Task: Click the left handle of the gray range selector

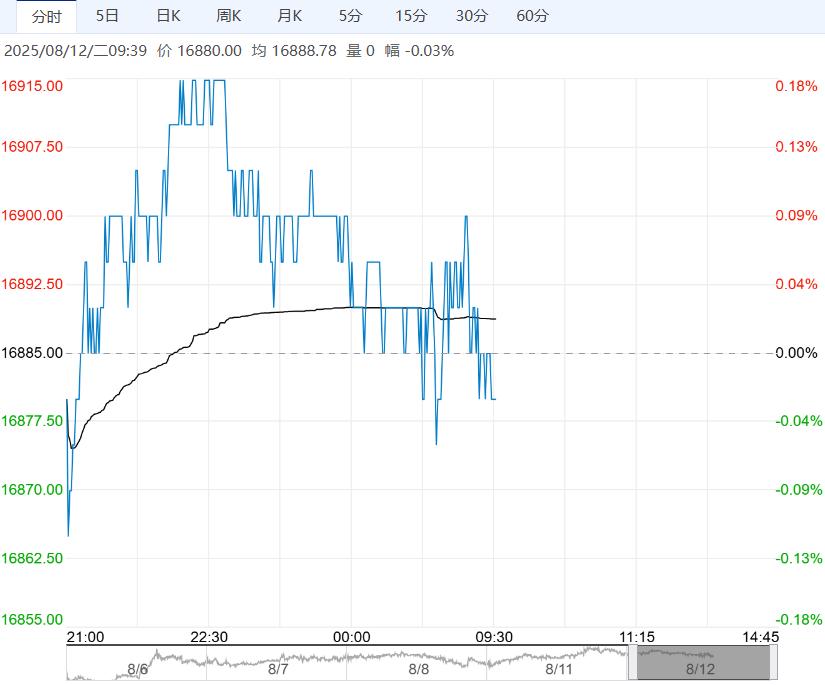Action: (632, 664)
